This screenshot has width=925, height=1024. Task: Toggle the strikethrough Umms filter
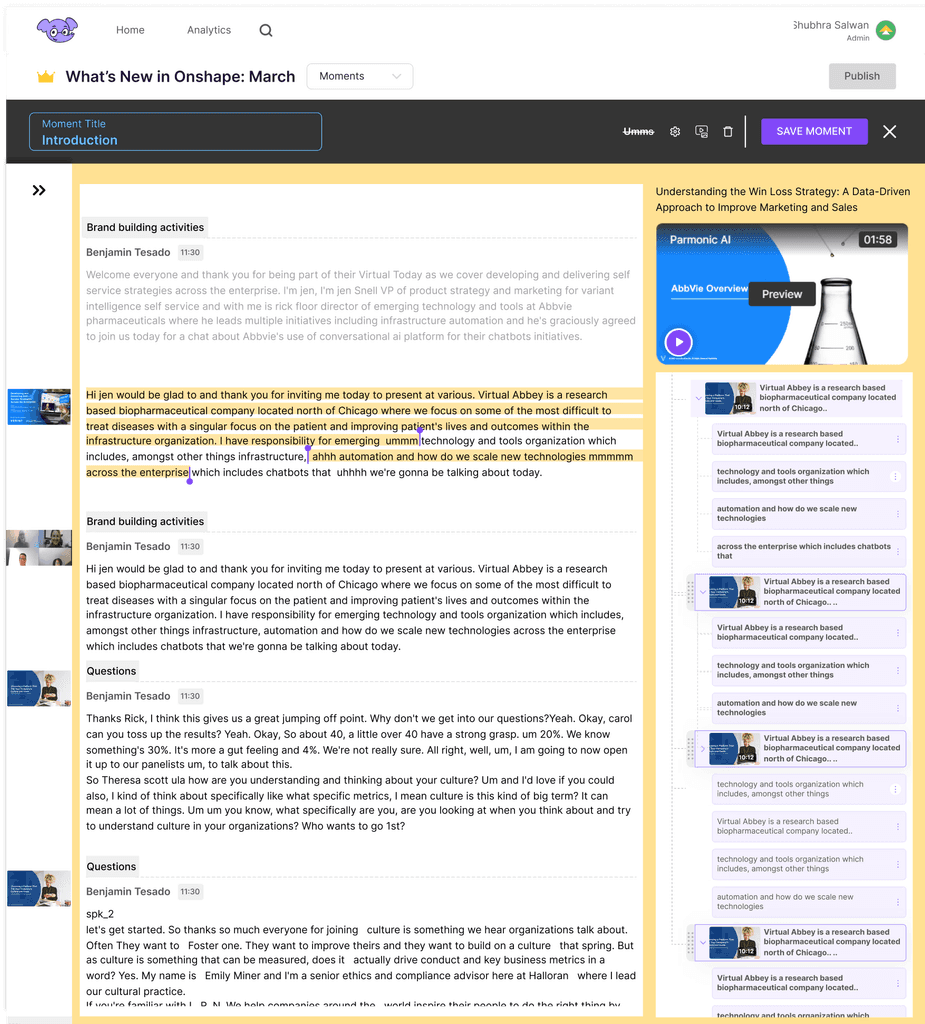pos(638,131)
